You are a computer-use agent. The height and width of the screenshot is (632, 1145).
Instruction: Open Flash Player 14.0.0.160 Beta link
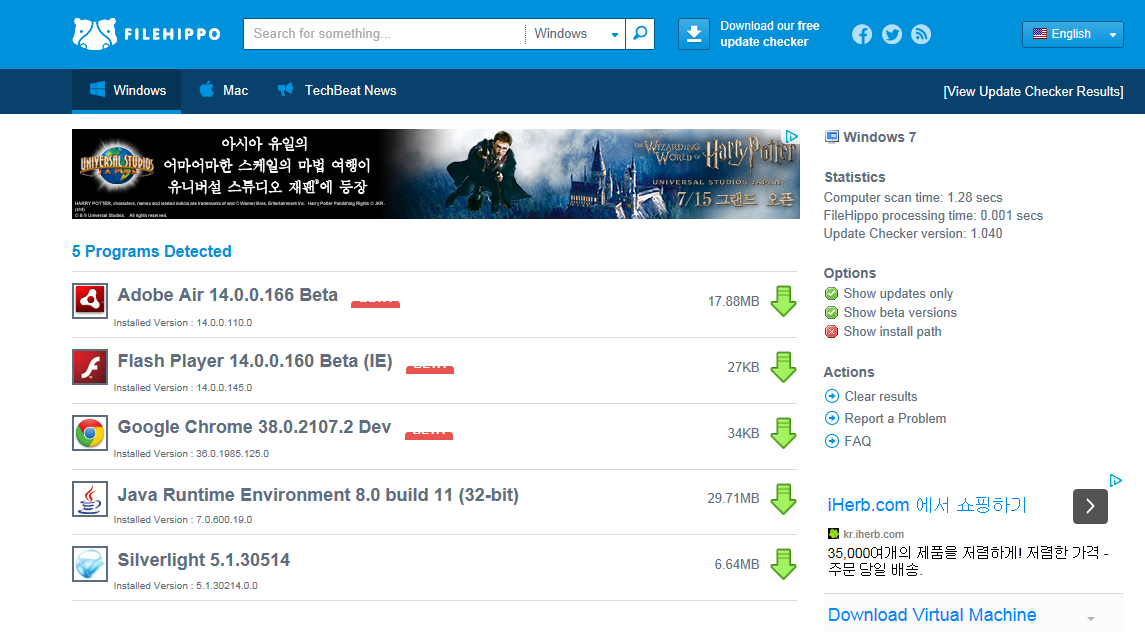[x=255, y=361]
